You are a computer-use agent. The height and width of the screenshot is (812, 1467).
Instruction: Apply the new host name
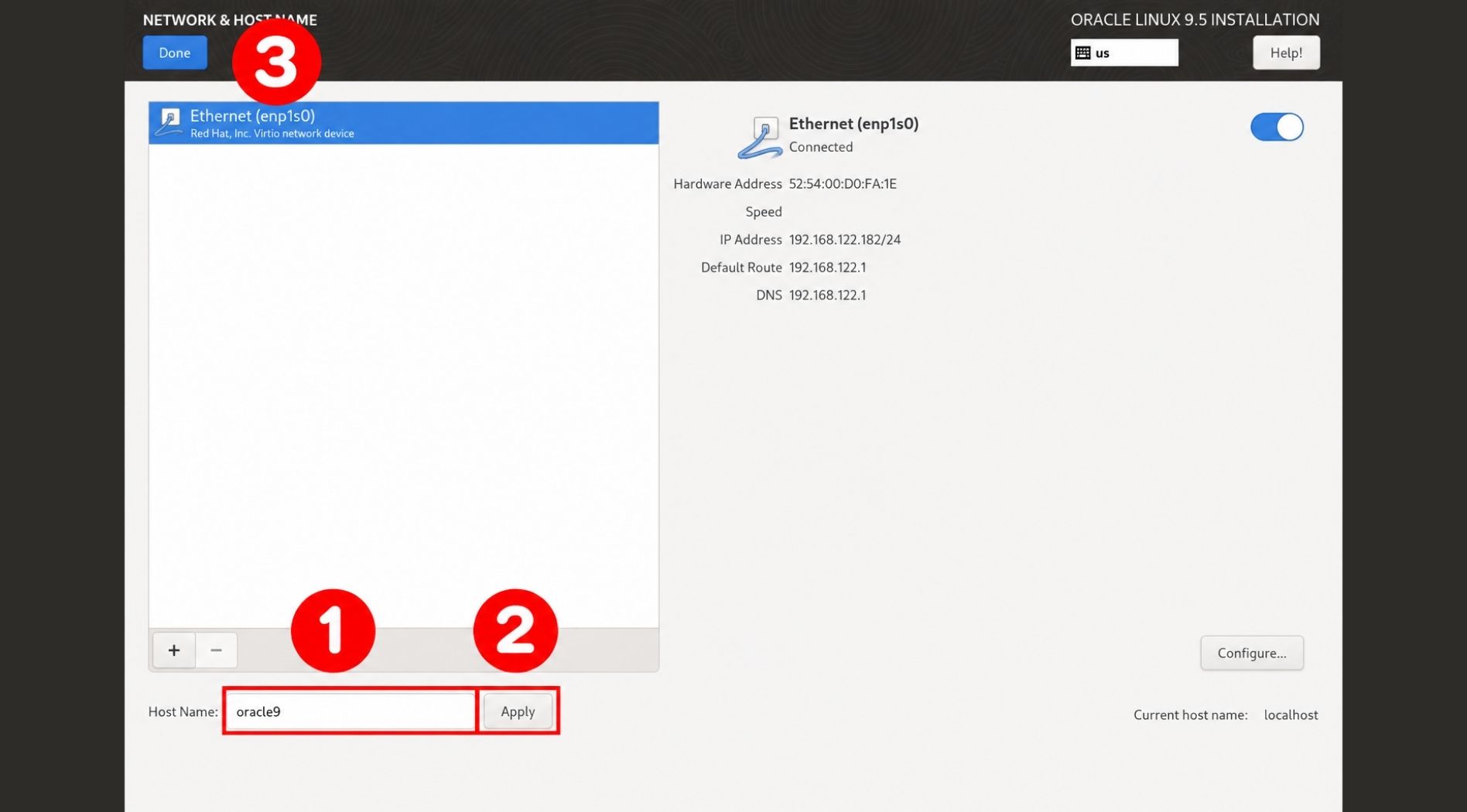coord(518,711)
